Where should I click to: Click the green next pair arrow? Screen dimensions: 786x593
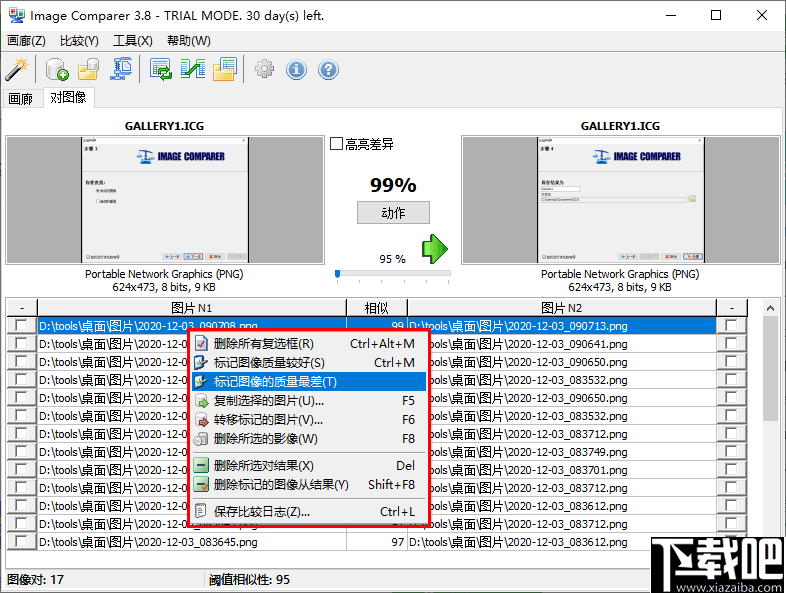tap(435, 249)
